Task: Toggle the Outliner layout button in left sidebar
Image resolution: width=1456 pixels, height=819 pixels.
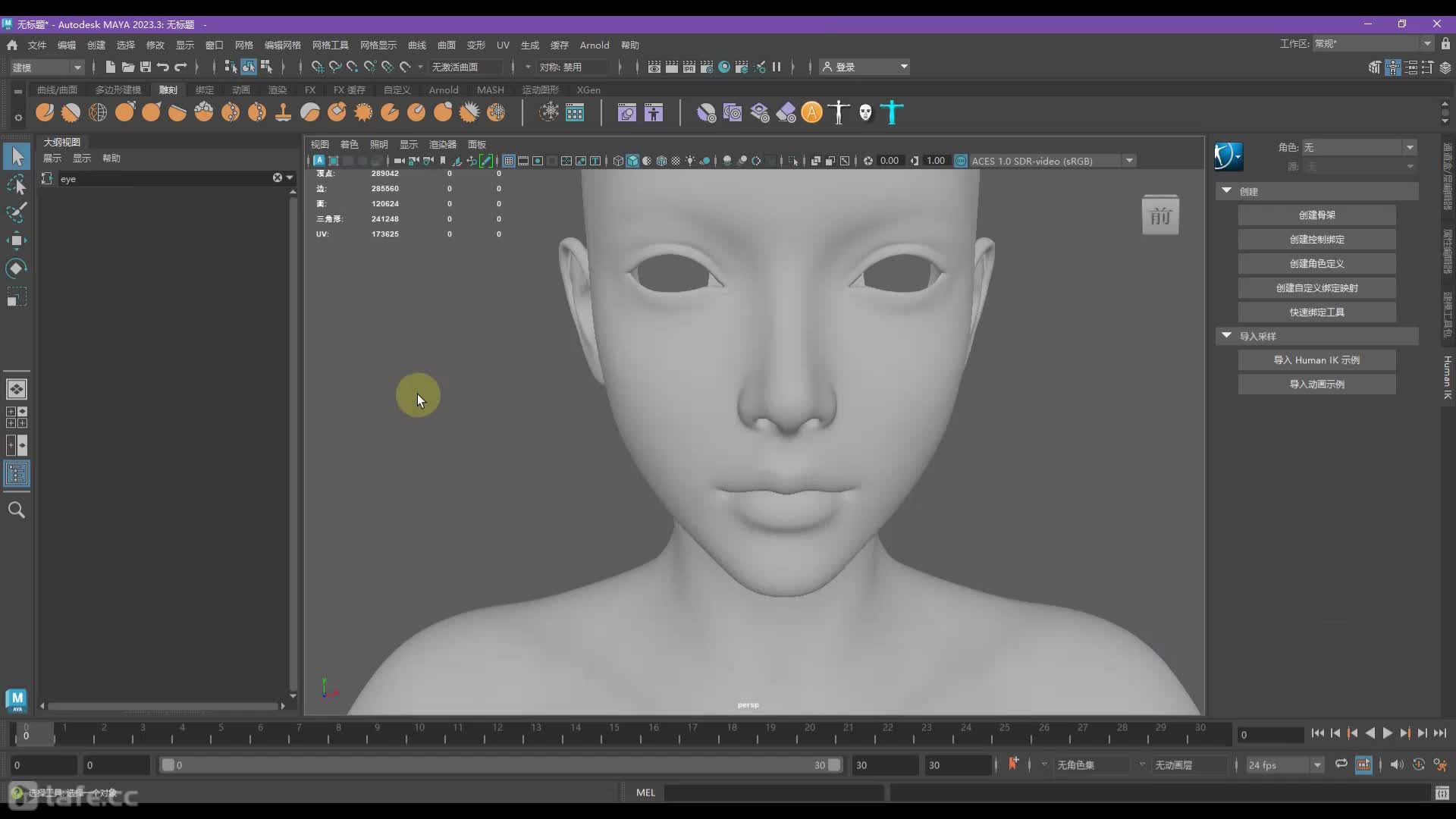Action: coord(17,475)
